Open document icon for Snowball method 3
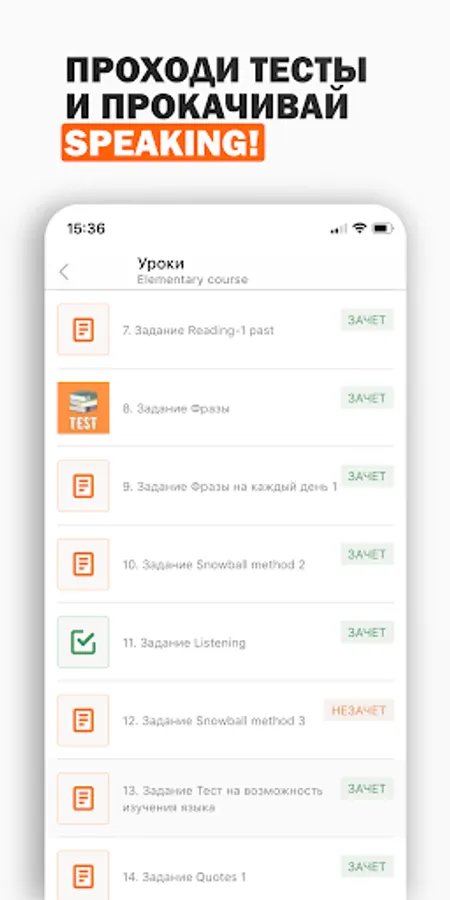The width and height of the screenshot is (450, 900). pyautogui.click(x=83, y=720)
